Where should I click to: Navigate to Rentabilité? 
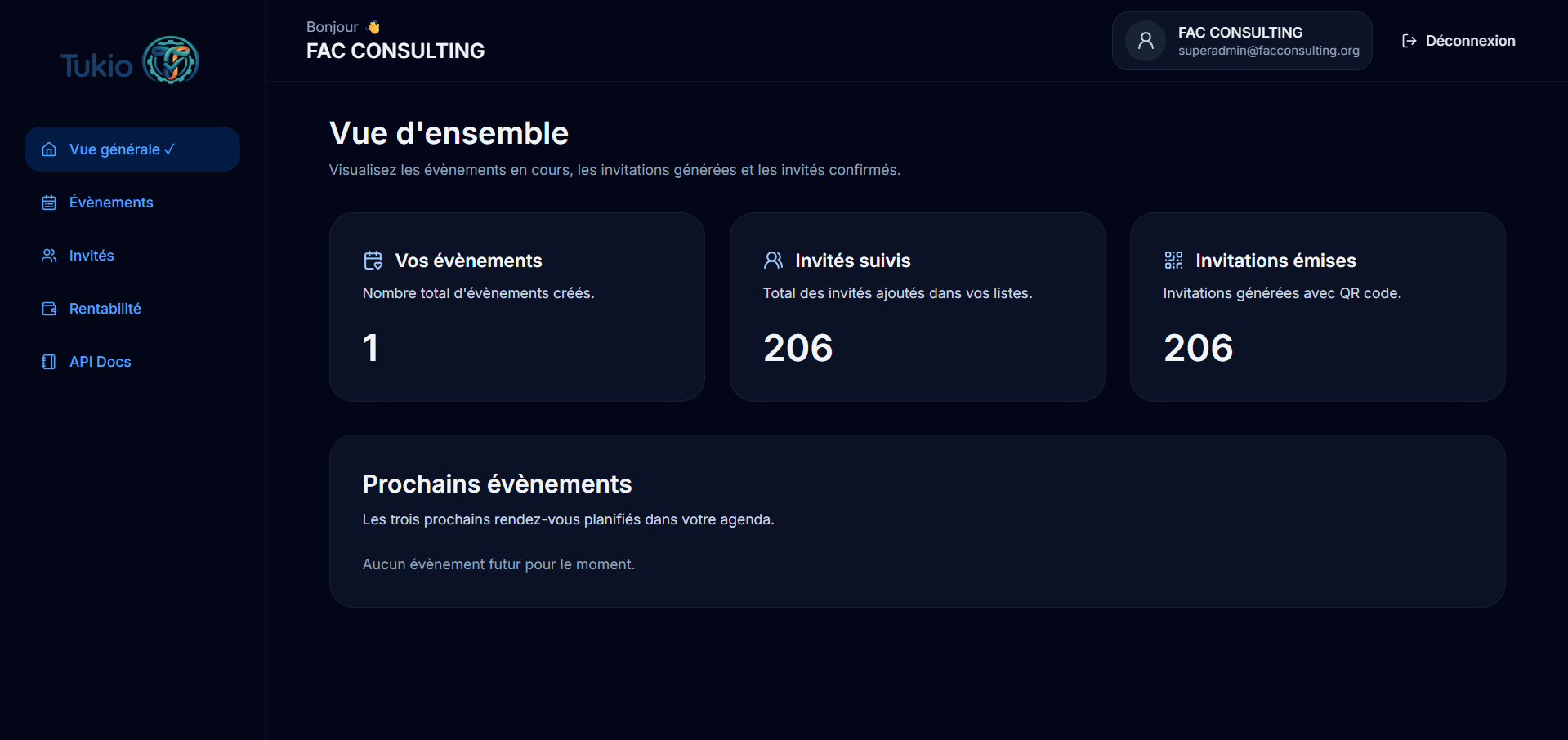tap(105, 309)
